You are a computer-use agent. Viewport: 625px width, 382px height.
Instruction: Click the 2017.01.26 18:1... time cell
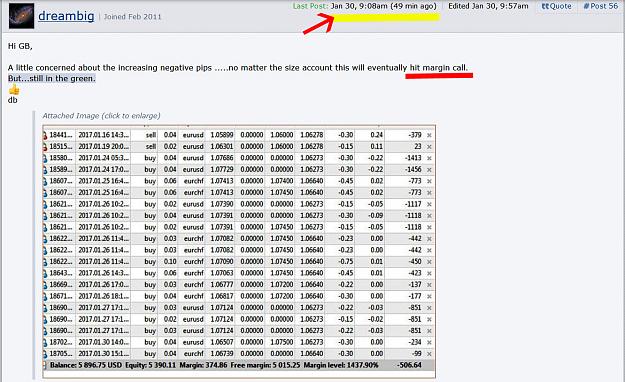coord(104,296)
